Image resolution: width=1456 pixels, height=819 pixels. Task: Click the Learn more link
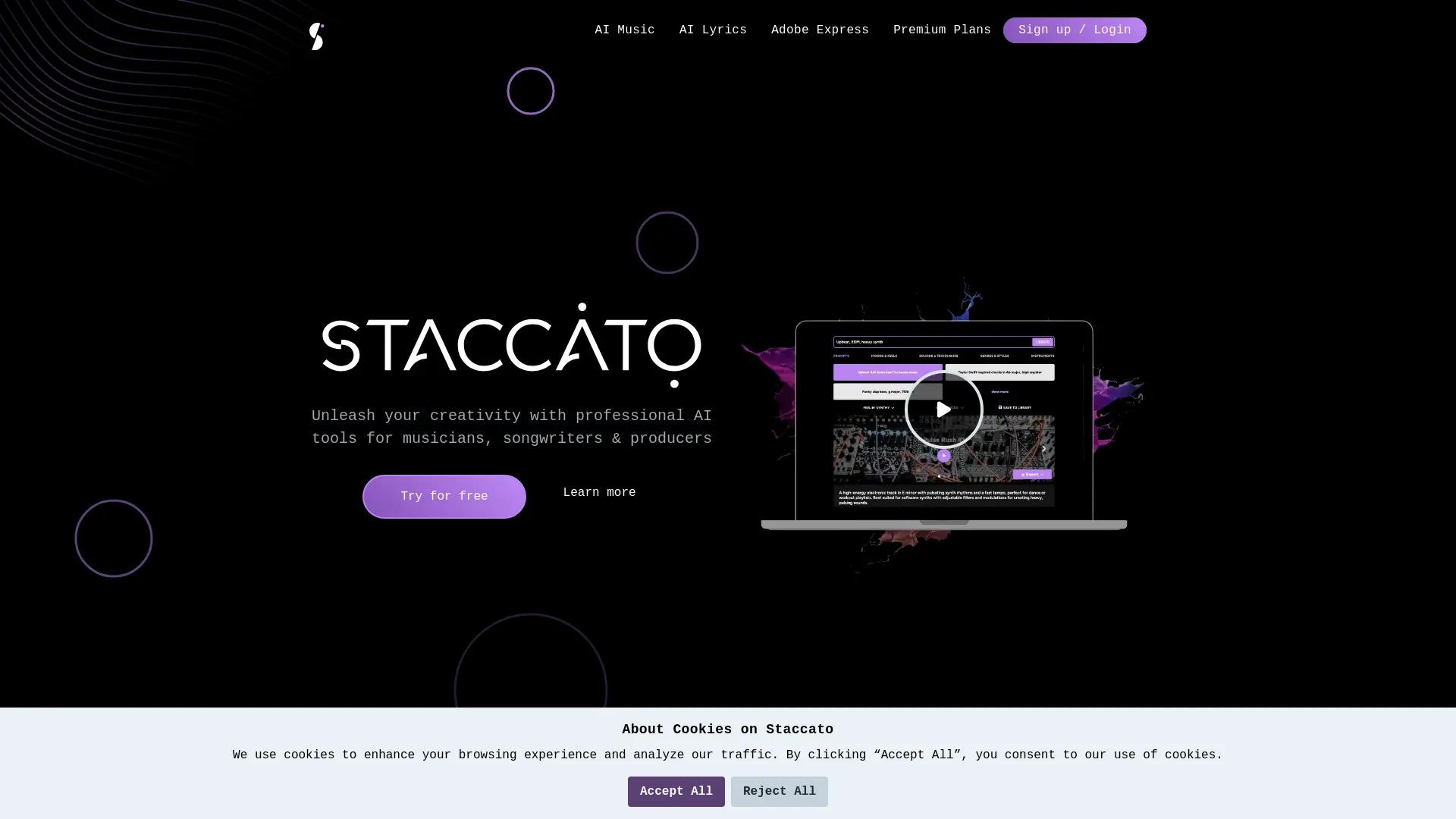click(599, 492)
